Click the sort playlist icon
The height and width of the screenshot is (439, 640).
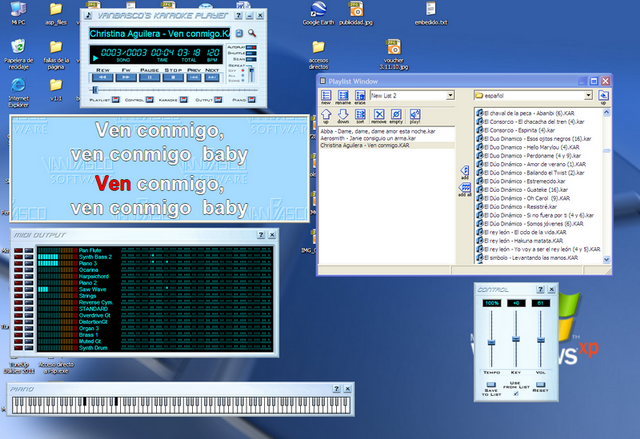[x=360, y=116]
